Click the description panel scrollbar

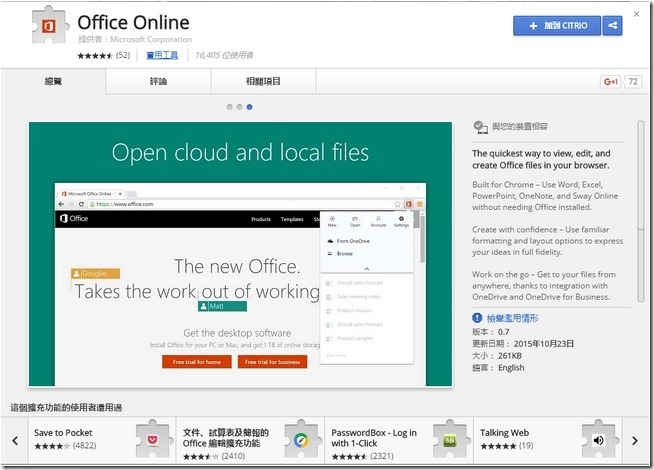click(641, 211)
